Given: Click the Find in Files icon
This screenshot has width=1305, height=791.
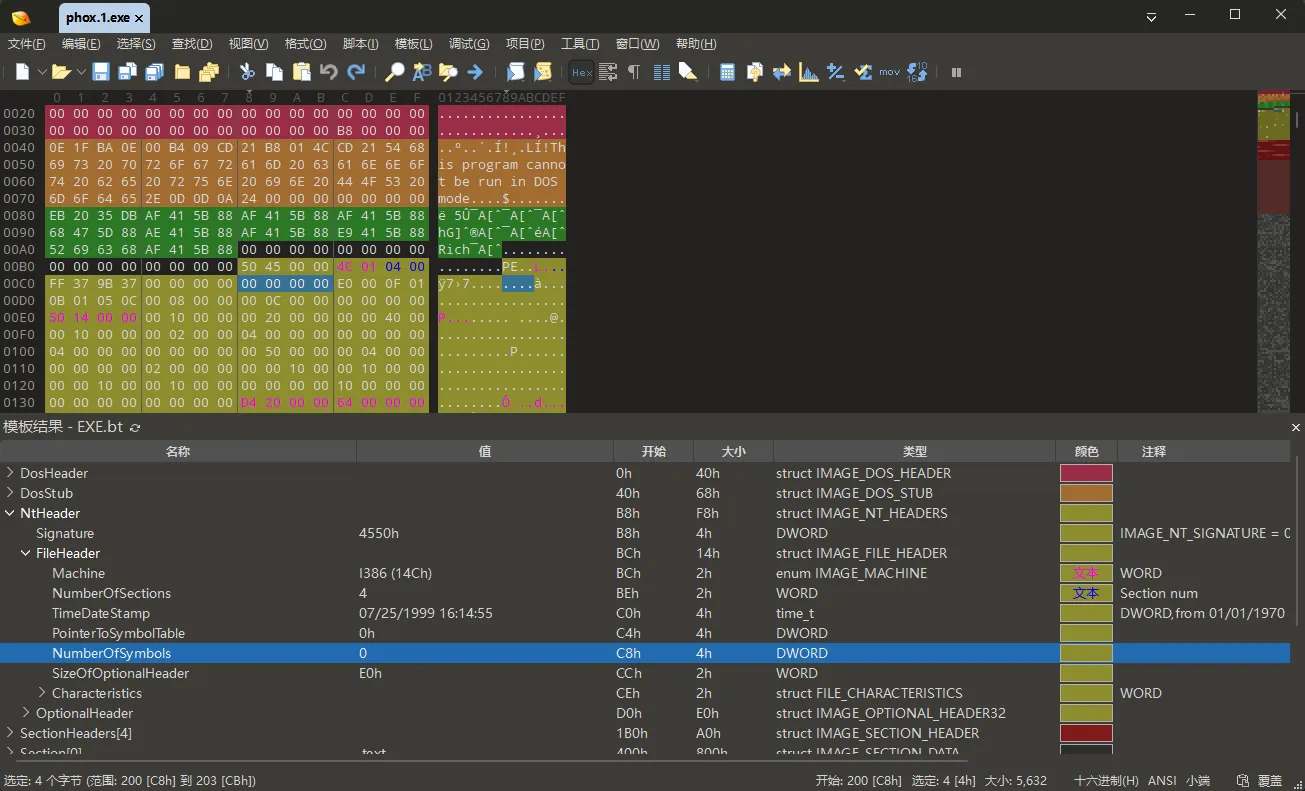Looking at the screenshot, I should (448, 72).
